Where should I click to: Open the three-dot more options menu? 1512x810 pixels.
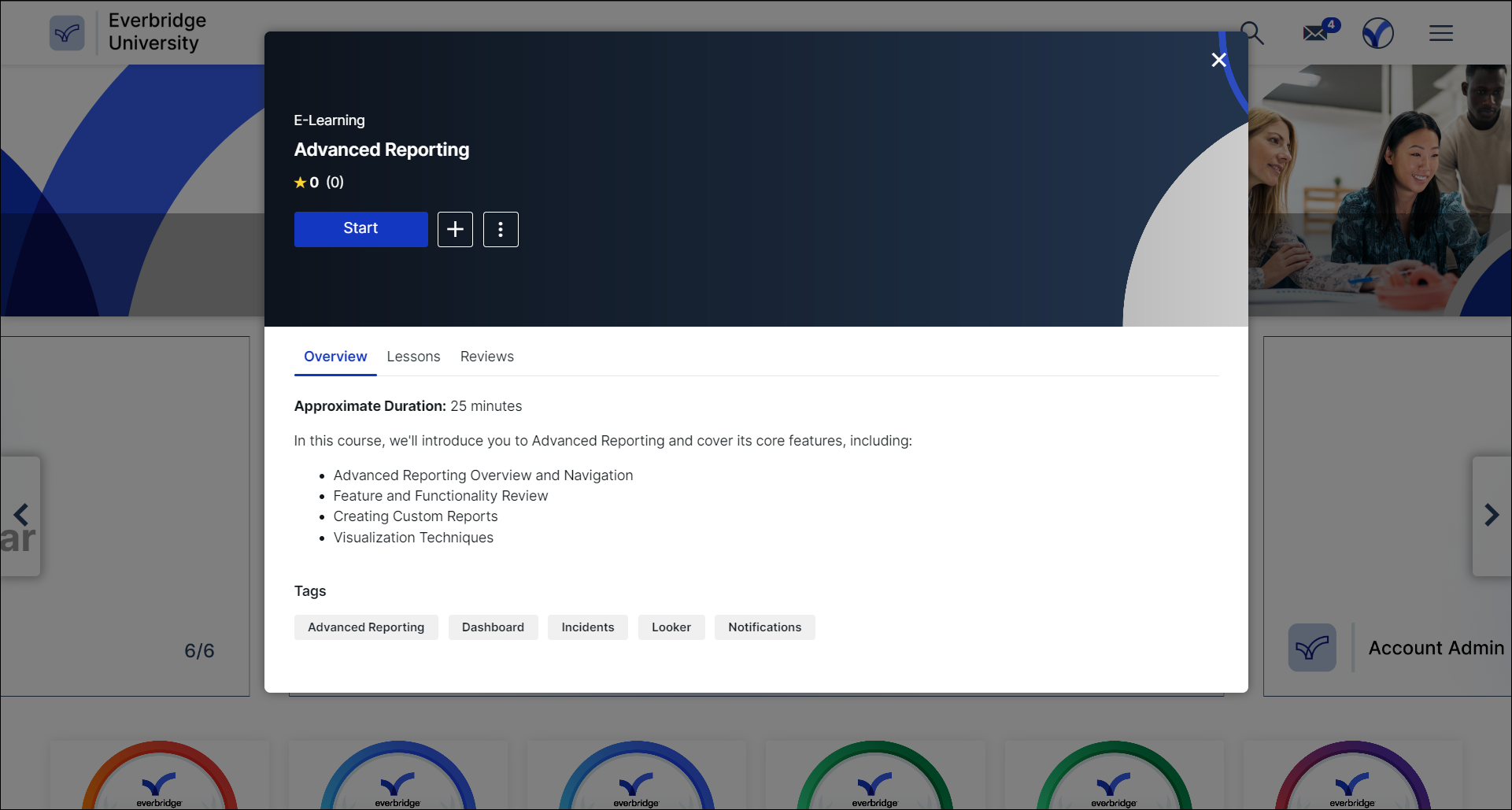click(x=501, y=229)
